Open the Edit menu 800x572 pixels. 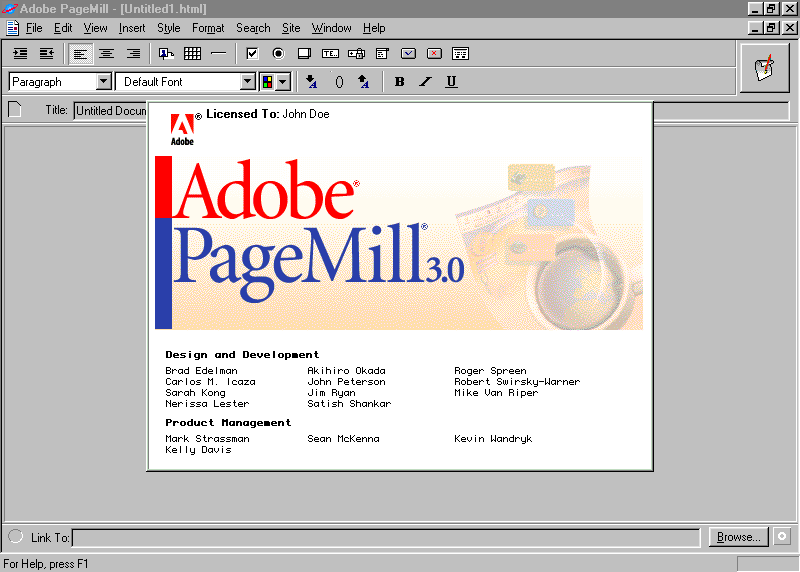pos(63,28)
